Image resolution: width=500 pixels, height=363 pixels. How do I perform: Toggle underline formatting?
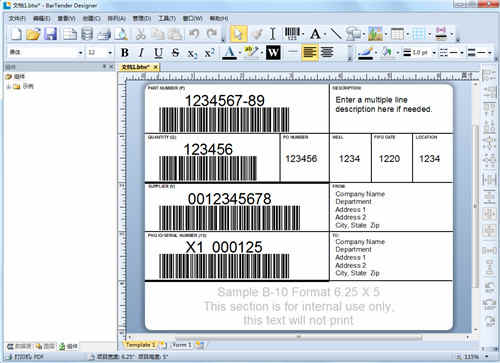coord(158,53)
